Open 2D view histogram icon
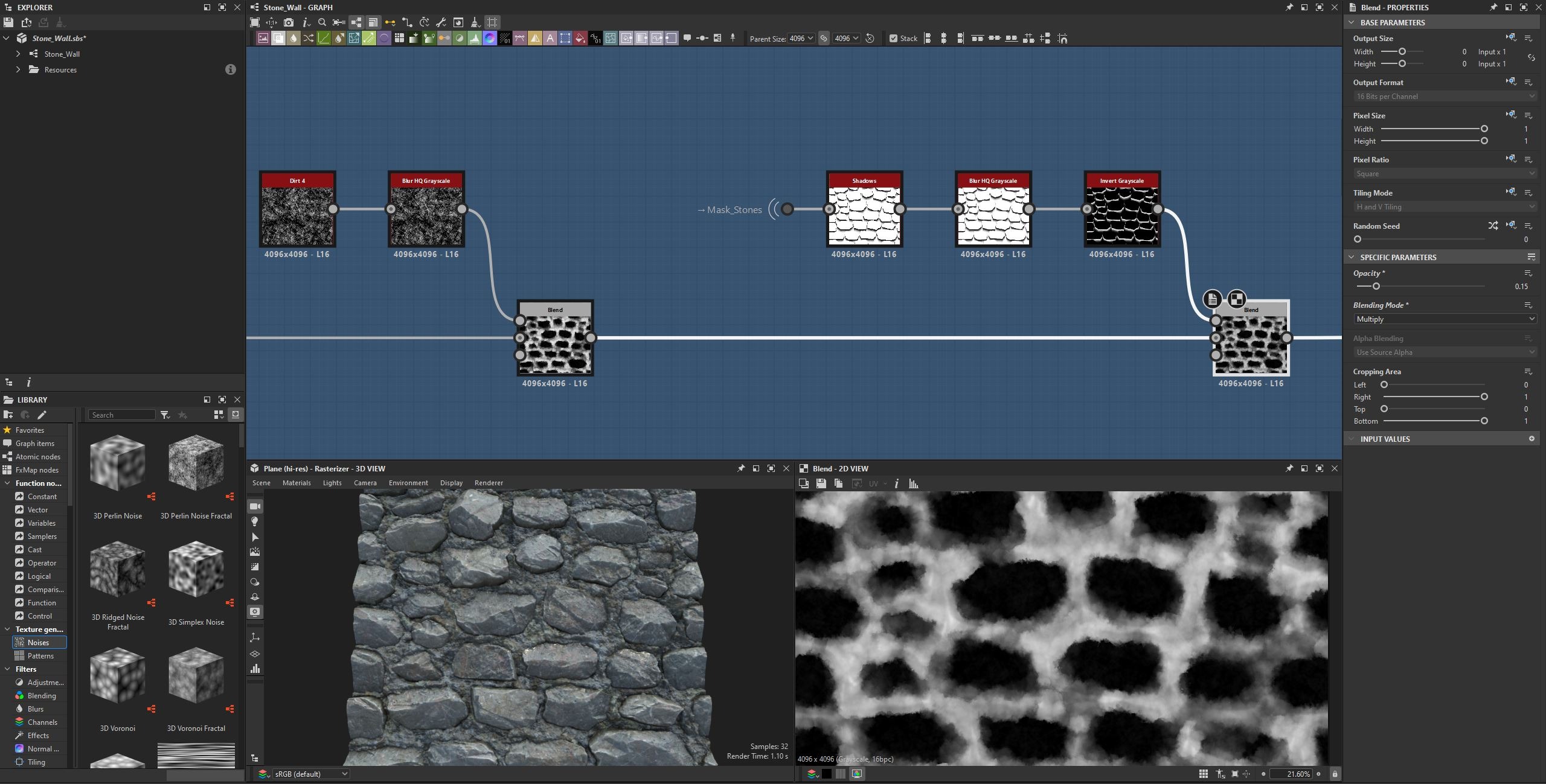This screenshot has height=784, width=1546. point(913,483)
